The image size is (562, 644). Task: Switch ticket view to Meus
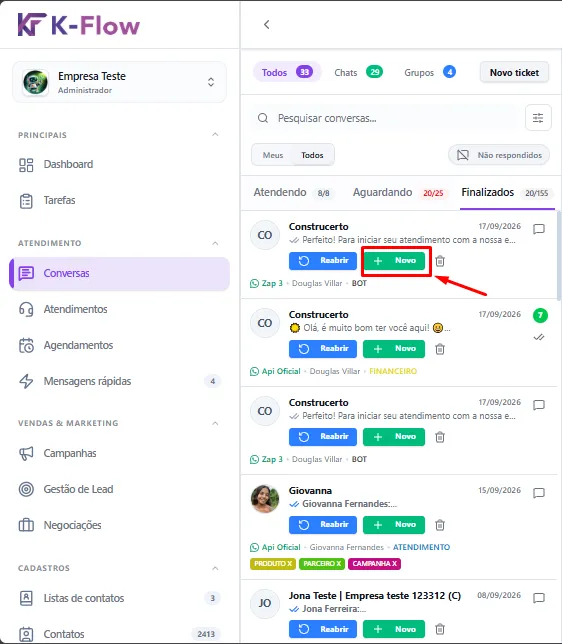pyautogui.click(x=273, y=155)
